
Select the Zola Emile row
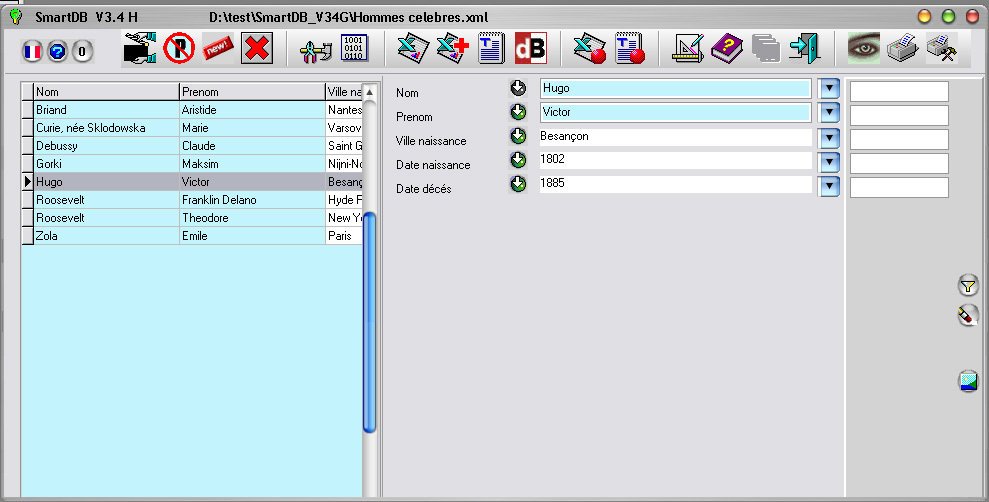tap(180, 236)
